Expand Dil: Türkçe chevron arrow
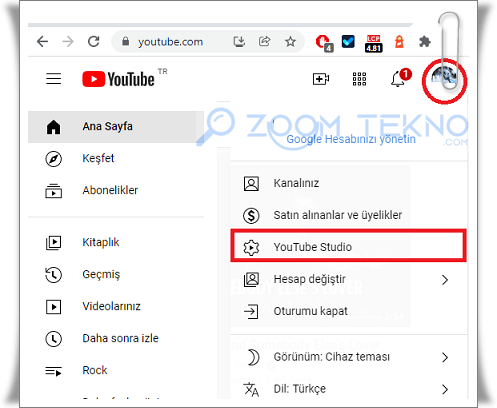The width and height of the screenshot is (497, 408). click(445, 389)
